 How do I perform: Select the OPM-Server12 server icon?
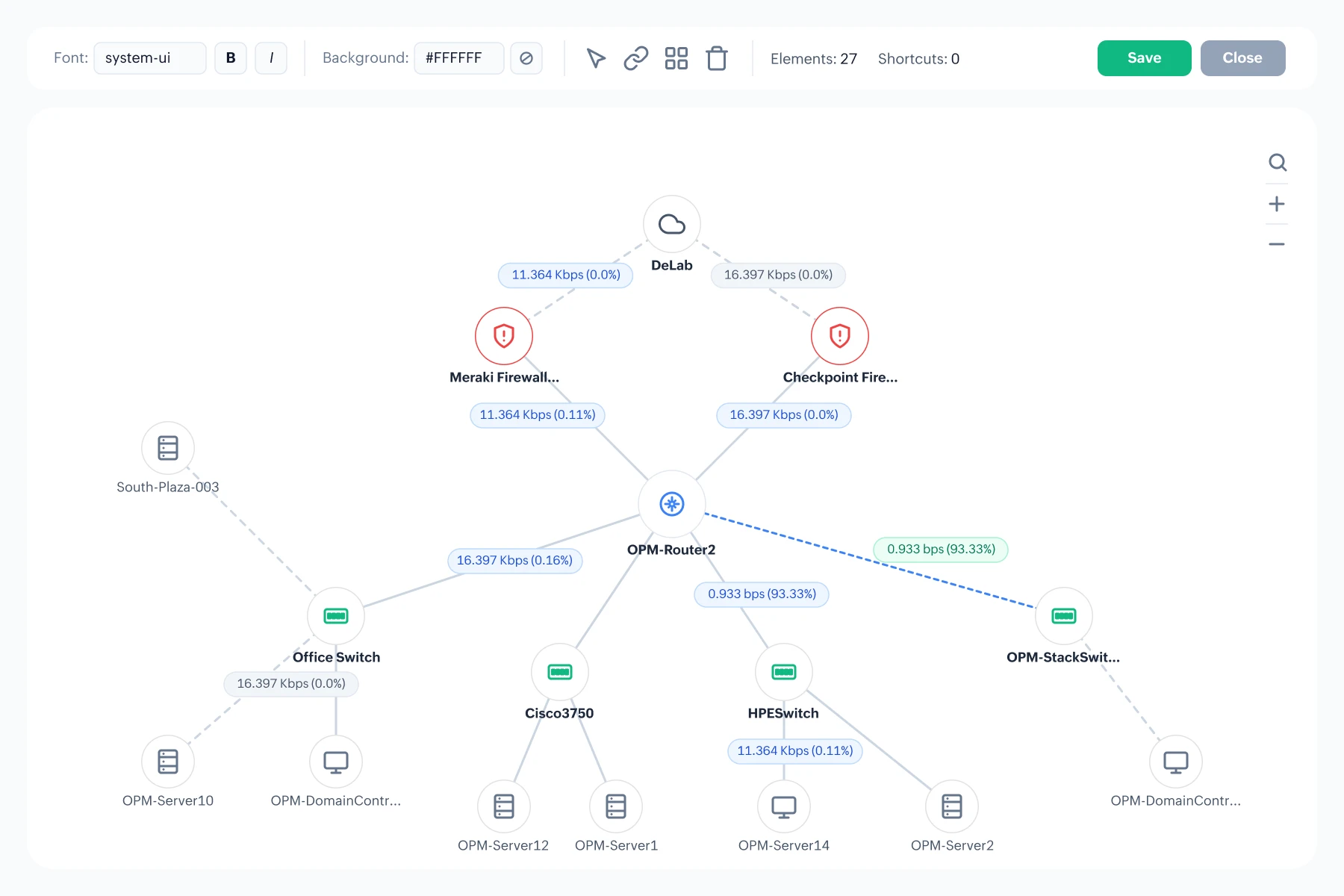tap(504, 806)
